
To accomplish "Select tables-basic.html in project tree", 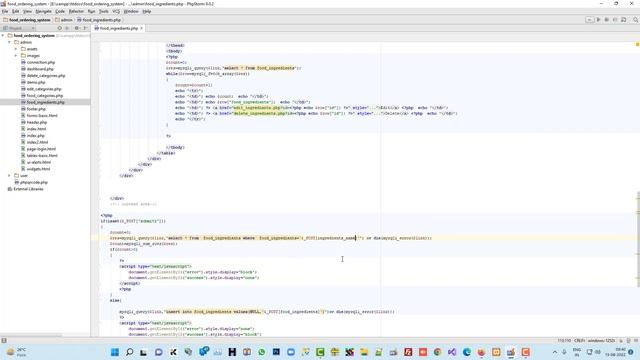I will pos(39,156).
